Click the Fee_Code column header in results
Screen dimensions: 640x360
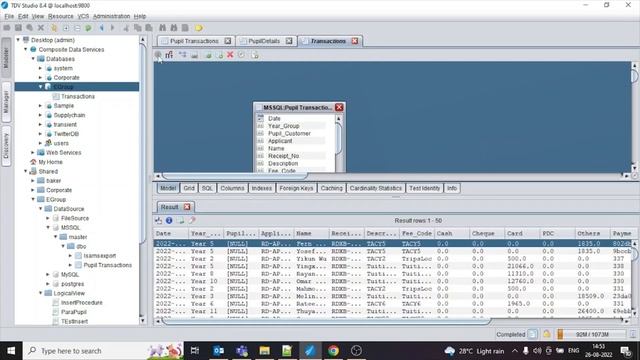417,233
